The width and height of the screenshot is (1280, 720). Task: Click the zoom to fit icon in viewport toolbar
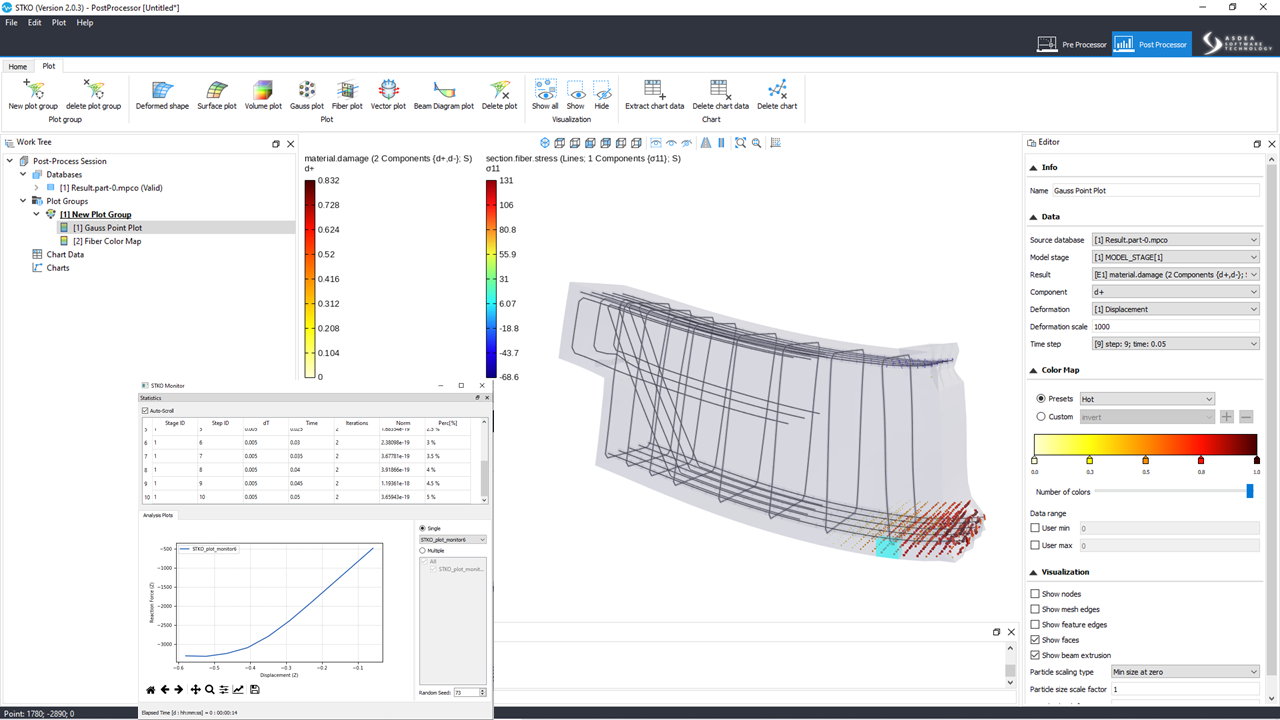(740, 143)
